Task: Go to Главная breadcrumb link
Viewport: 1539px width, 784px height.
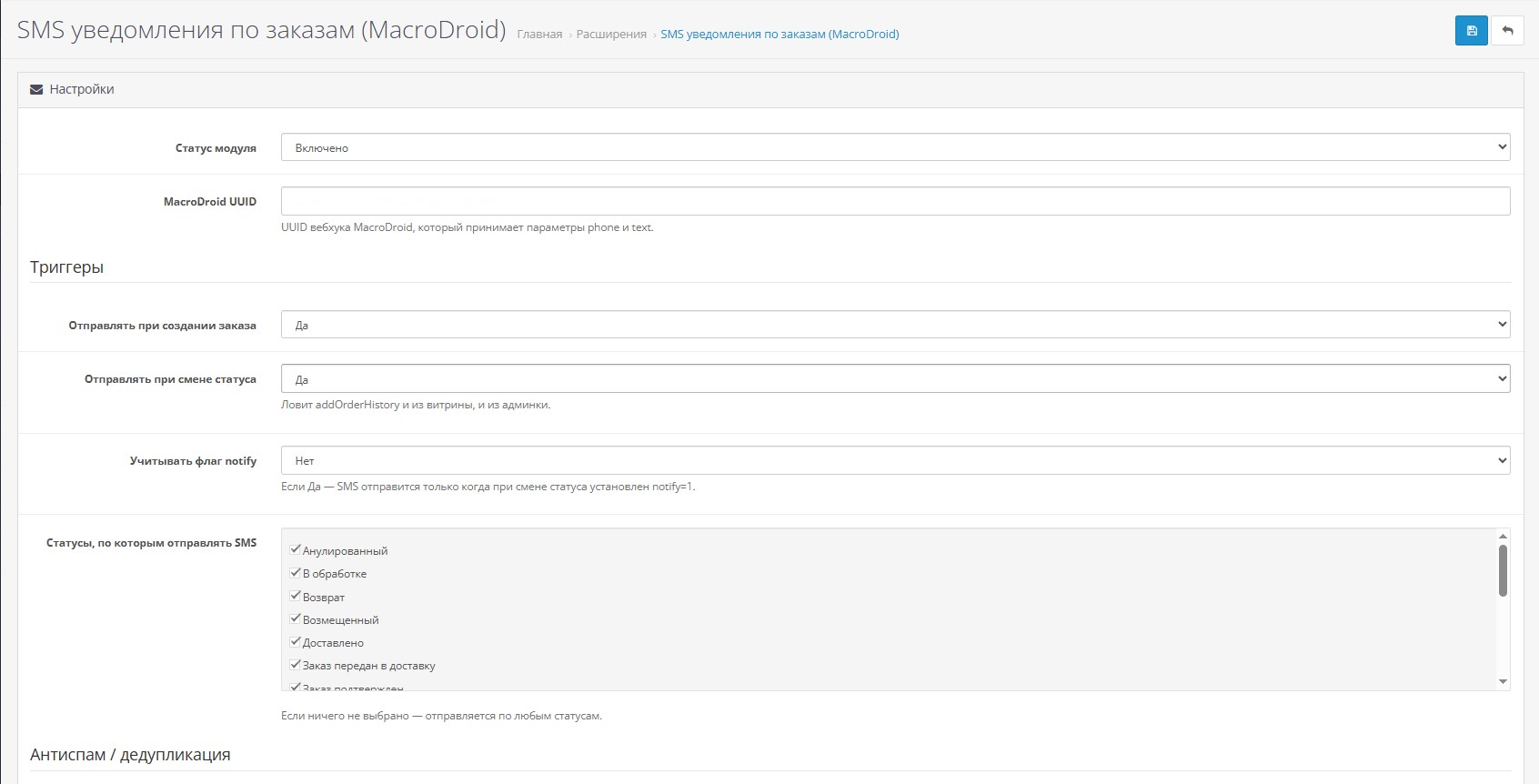Action: coord(539,35)
